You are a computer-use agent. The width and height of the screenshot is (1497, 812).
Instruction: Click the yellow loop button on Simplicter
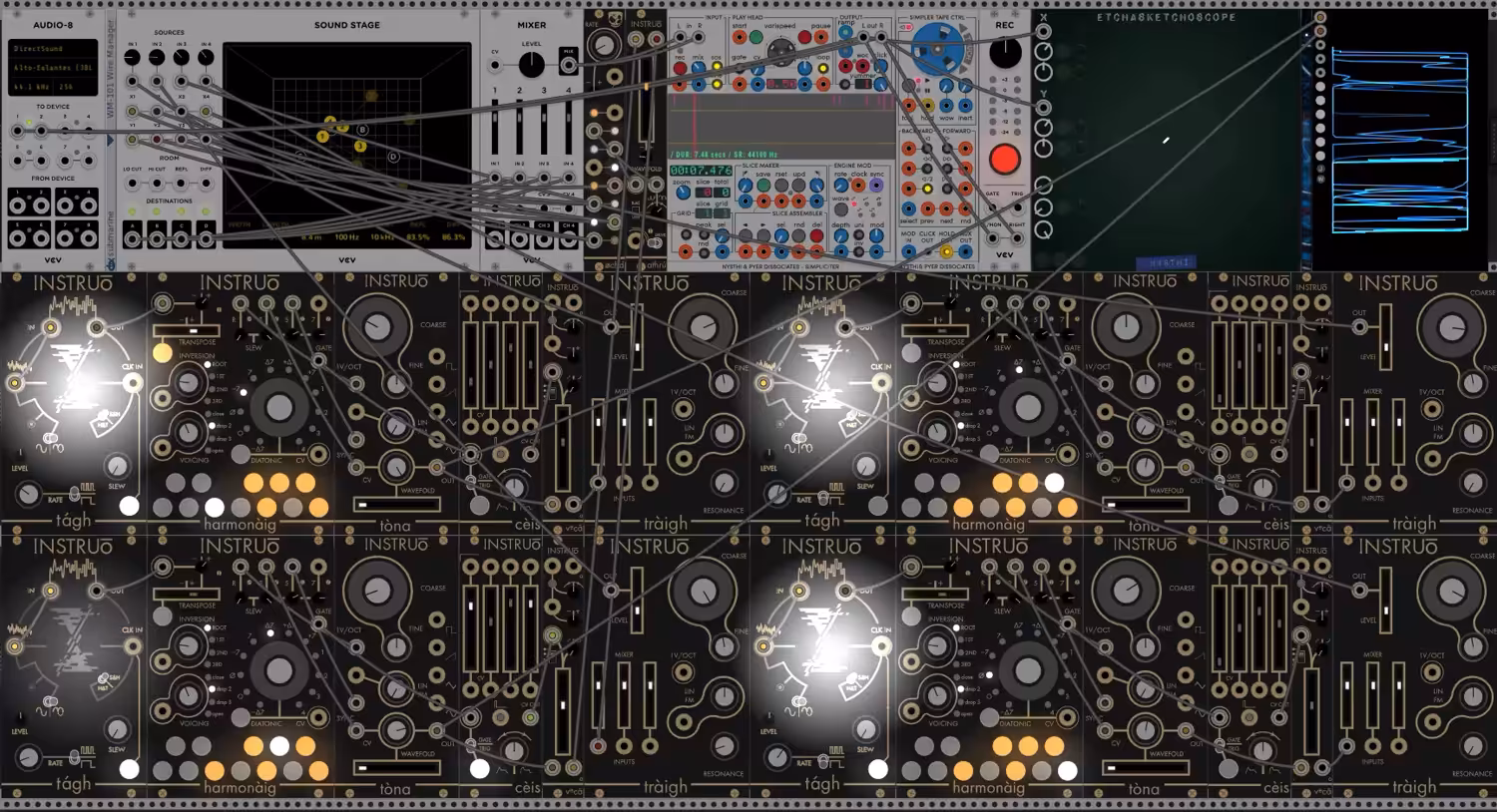pyautogui.click(x=823, y=68)
